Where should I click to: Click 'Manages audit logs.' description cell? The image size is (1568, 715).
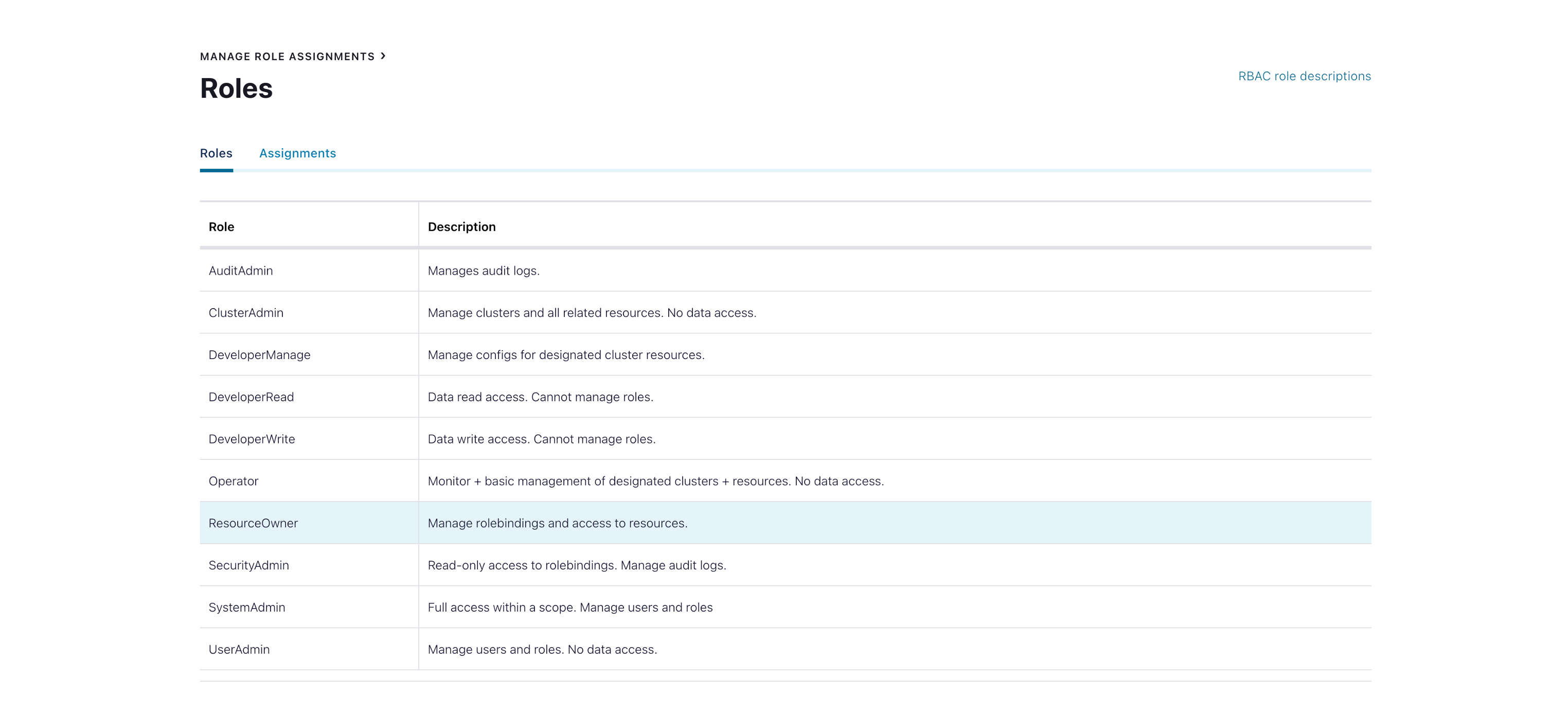pos(483,271)
